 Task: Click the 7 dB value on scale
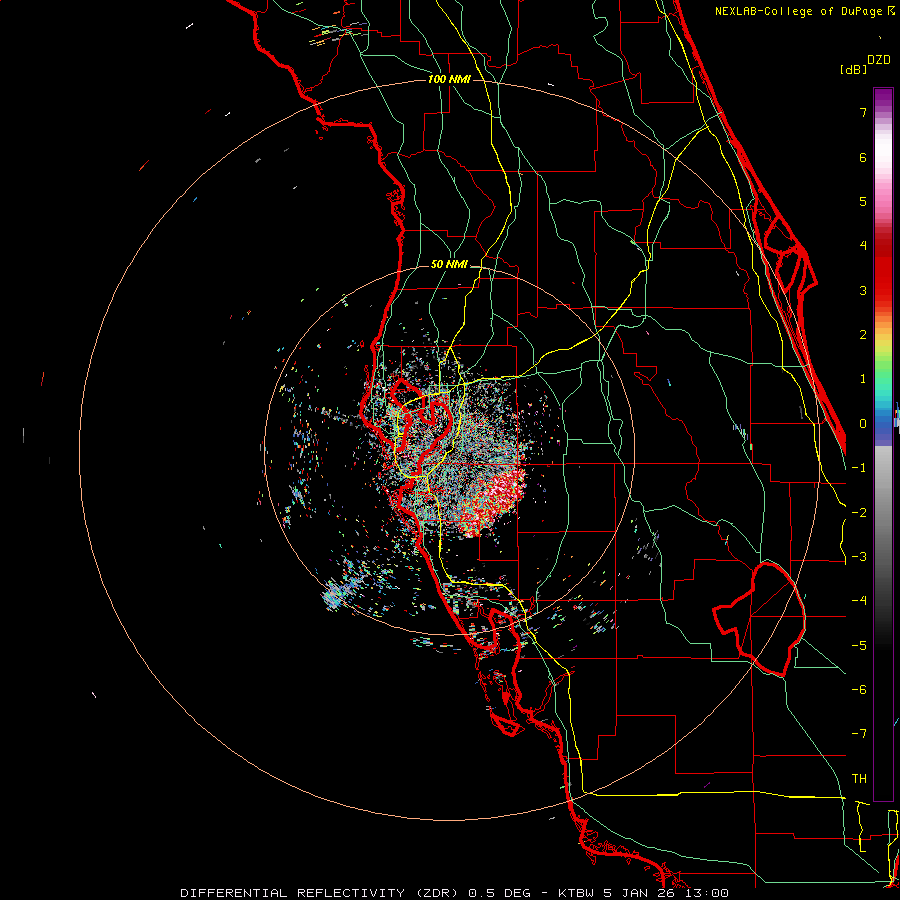863,112
